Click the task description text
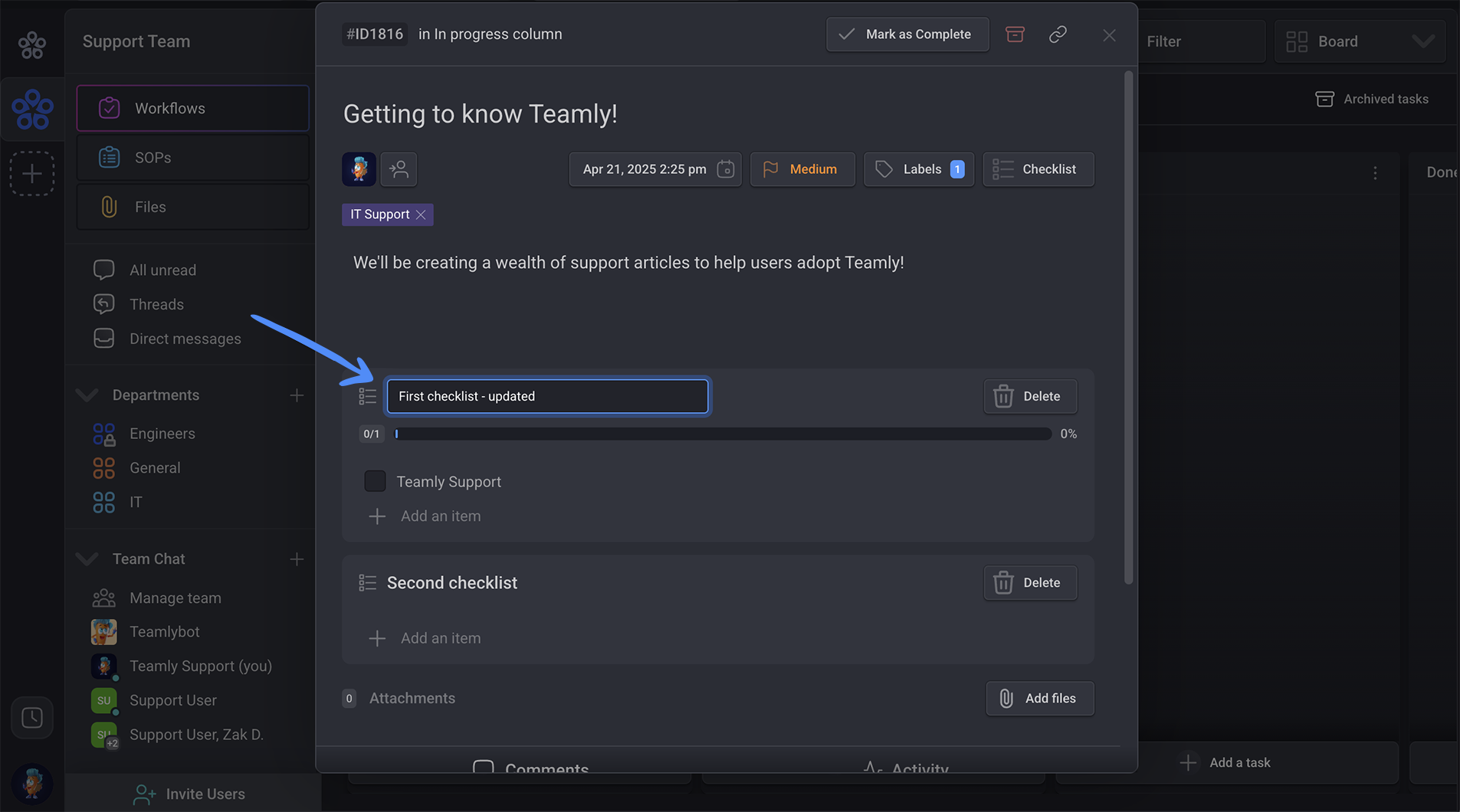This screenshot has width=1460, height=812. tap(628, 263)
